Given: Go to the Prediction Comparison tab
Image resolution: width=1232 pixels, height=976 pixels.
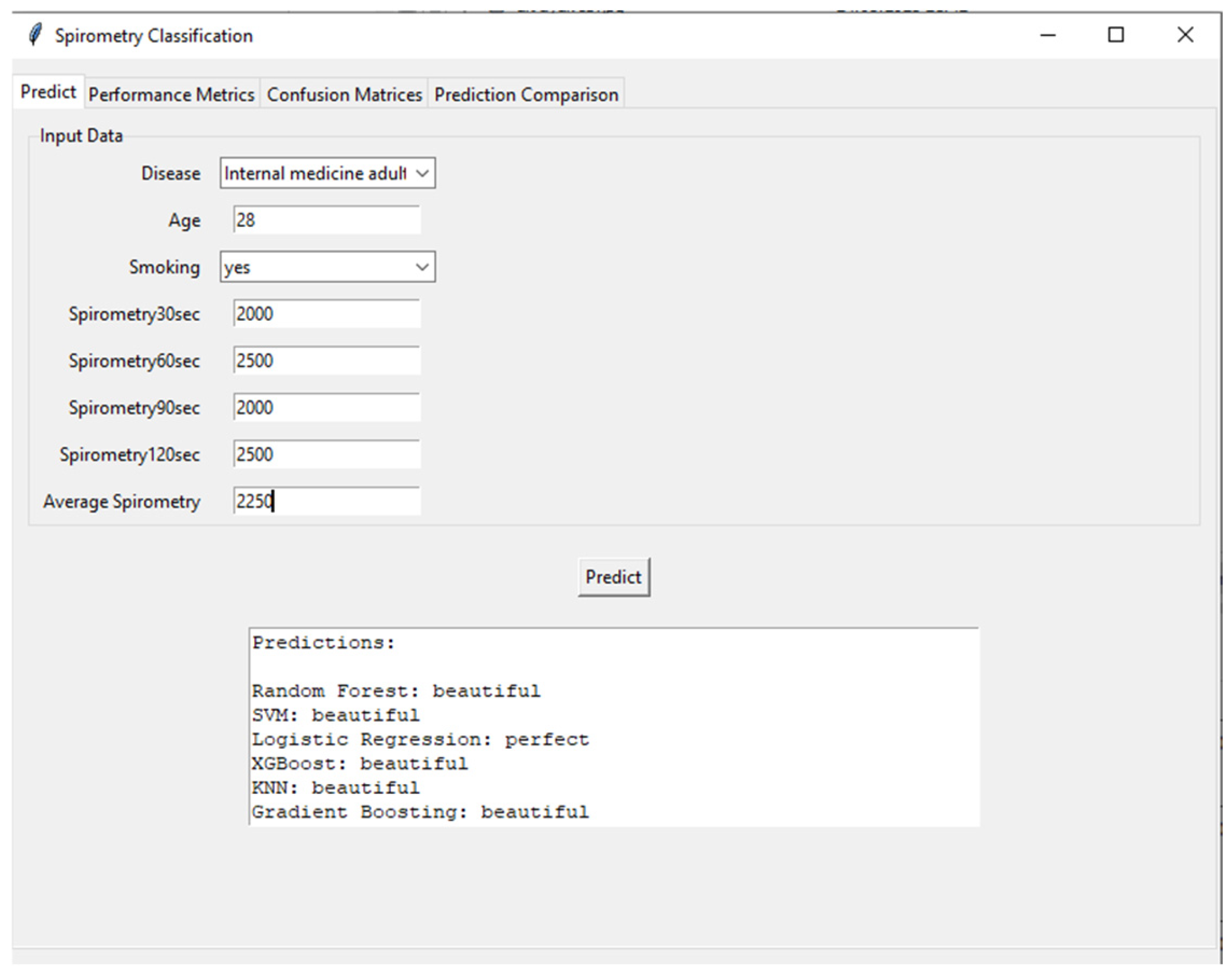Looking at the screenshot, I should [x=526, y=95].
